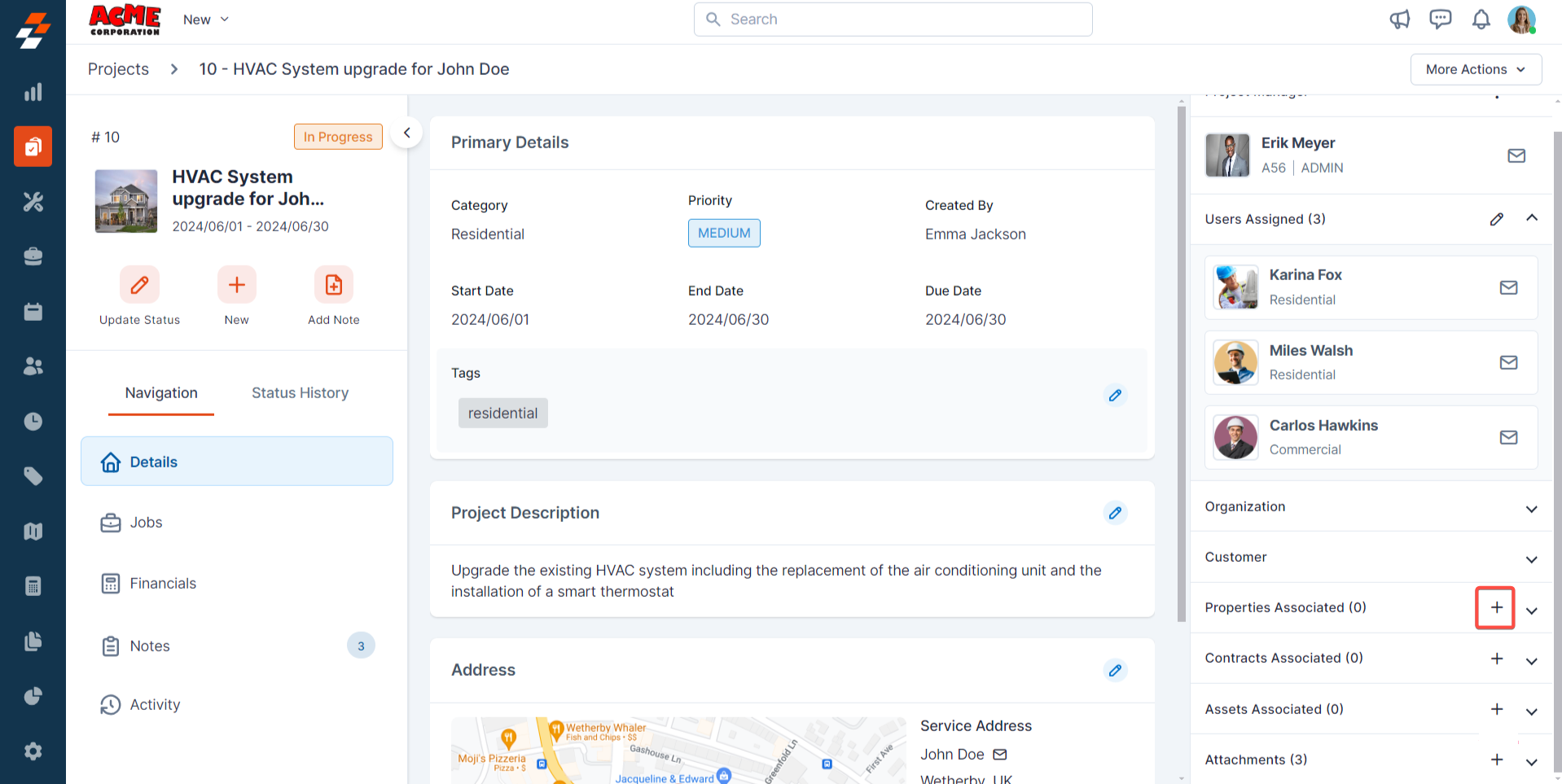Add a property with plus icon
Image resolution: width=1562 pixels, height=784 pixels.
click(1496, 607)
